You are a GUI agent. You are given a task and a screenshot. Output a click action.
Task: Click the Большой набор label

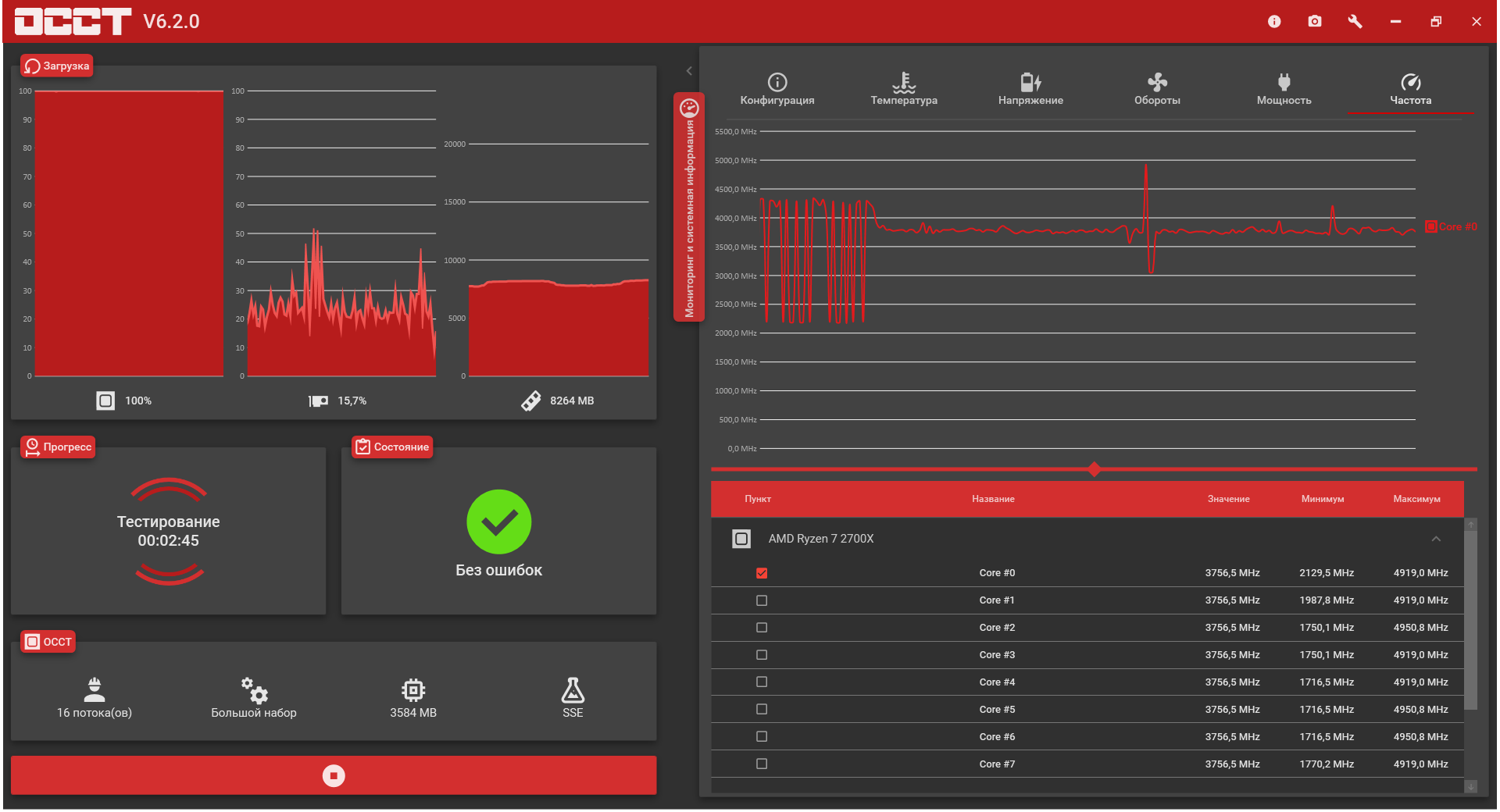coord(254,713)
